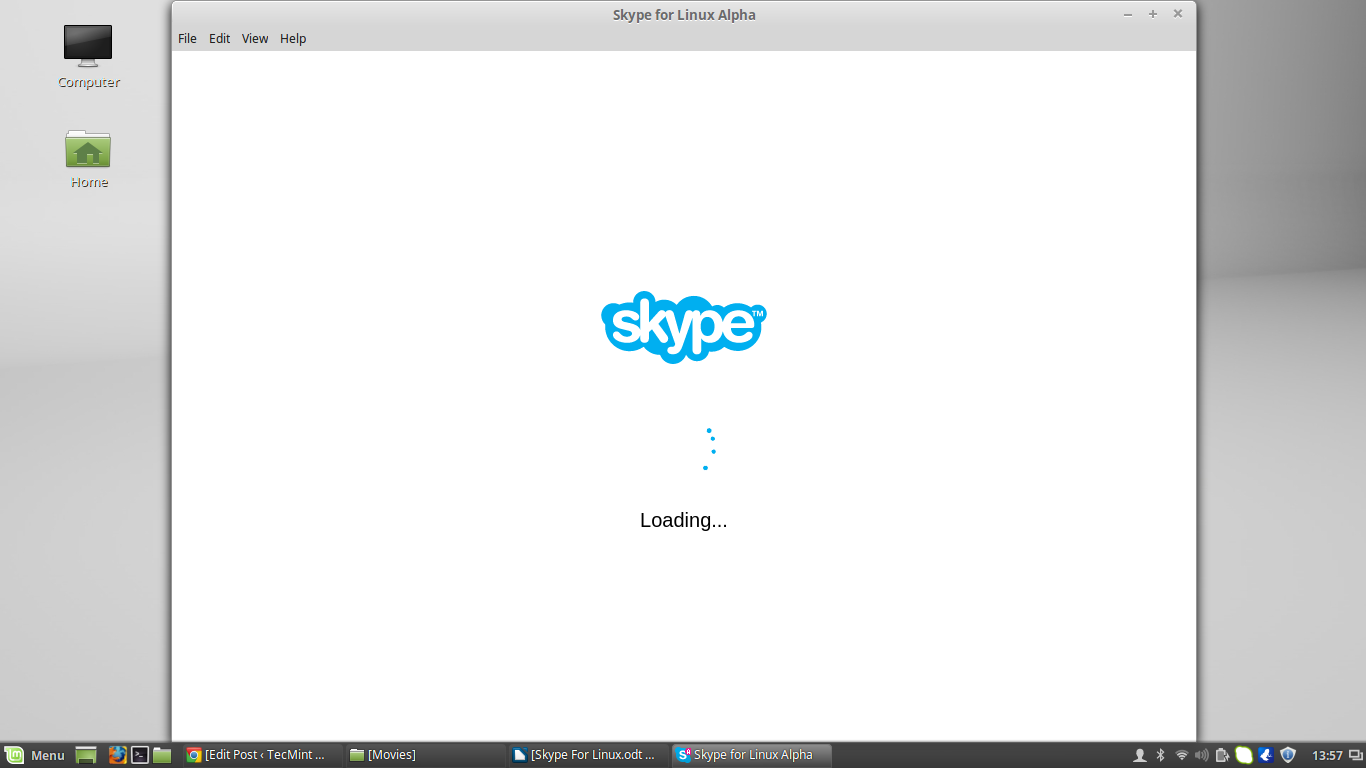The width and height of the screenshot is (1366, 768).
Task: Open the update manager shield icon
Action: click(1288, 755)
